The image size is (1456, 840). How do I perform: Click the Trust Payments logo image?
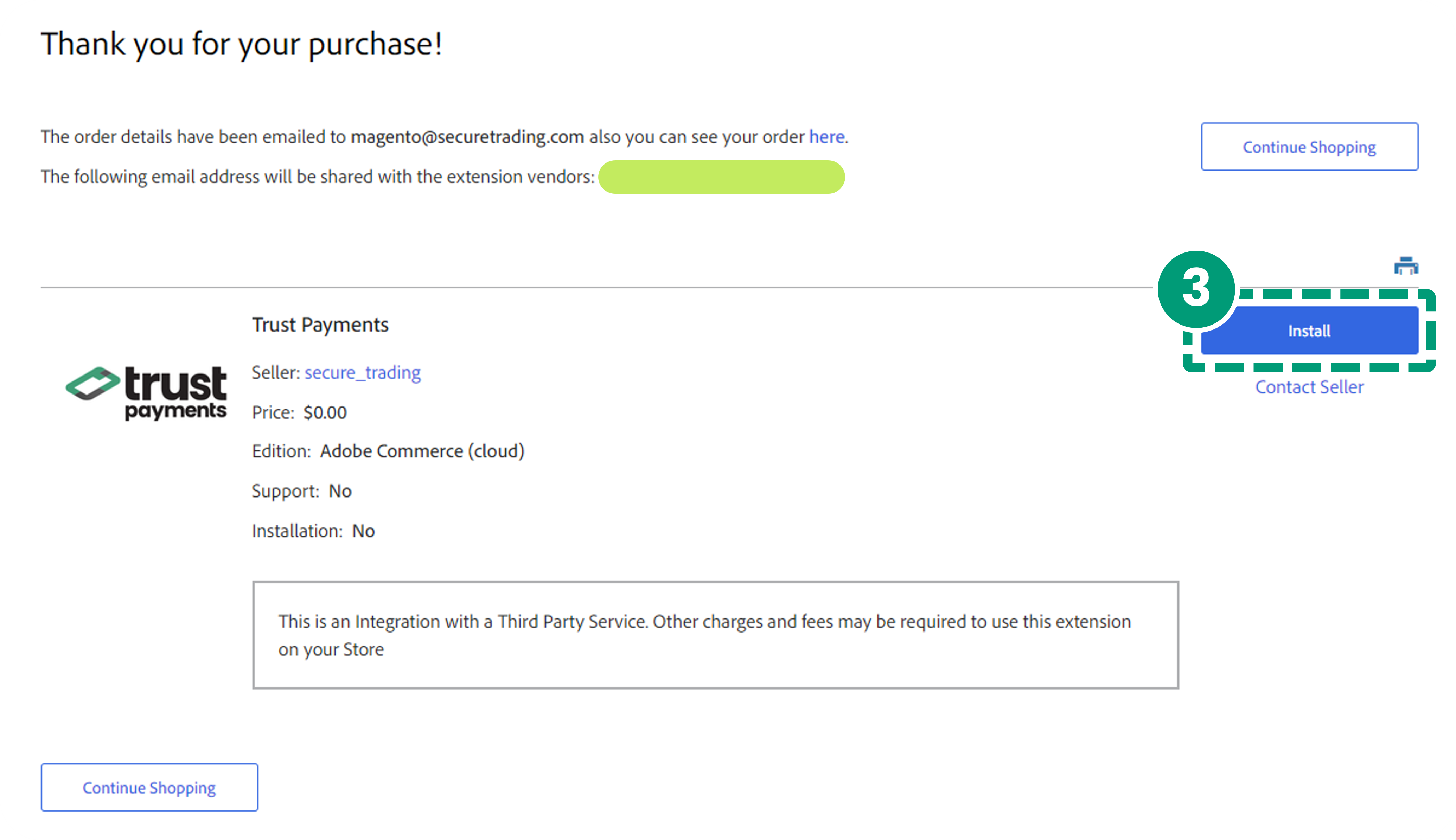click(x=147, y=392)
